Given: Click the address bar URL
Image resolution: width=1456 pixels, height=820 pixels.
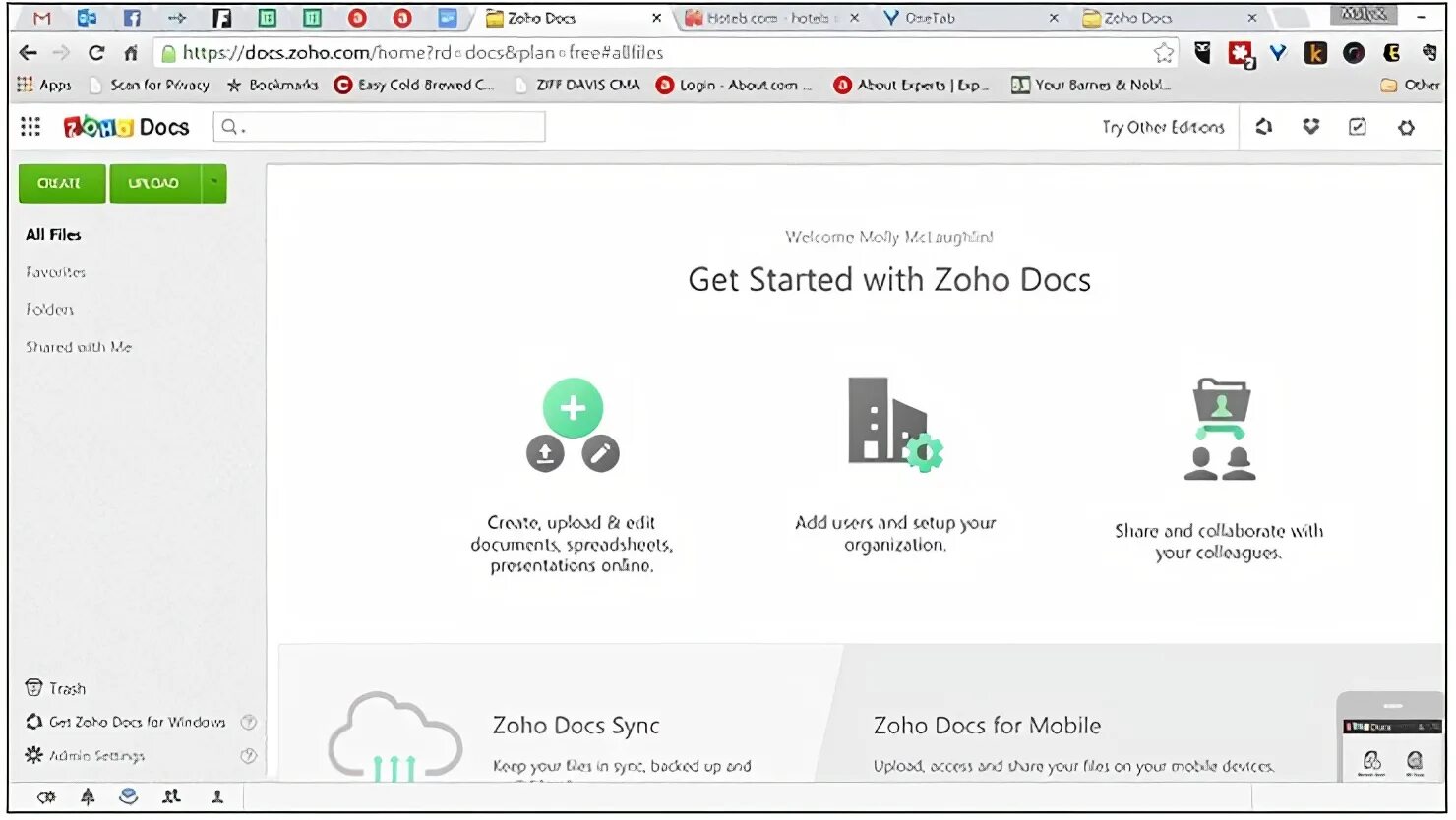Looking at the screenshot, I should coord(423,53).
